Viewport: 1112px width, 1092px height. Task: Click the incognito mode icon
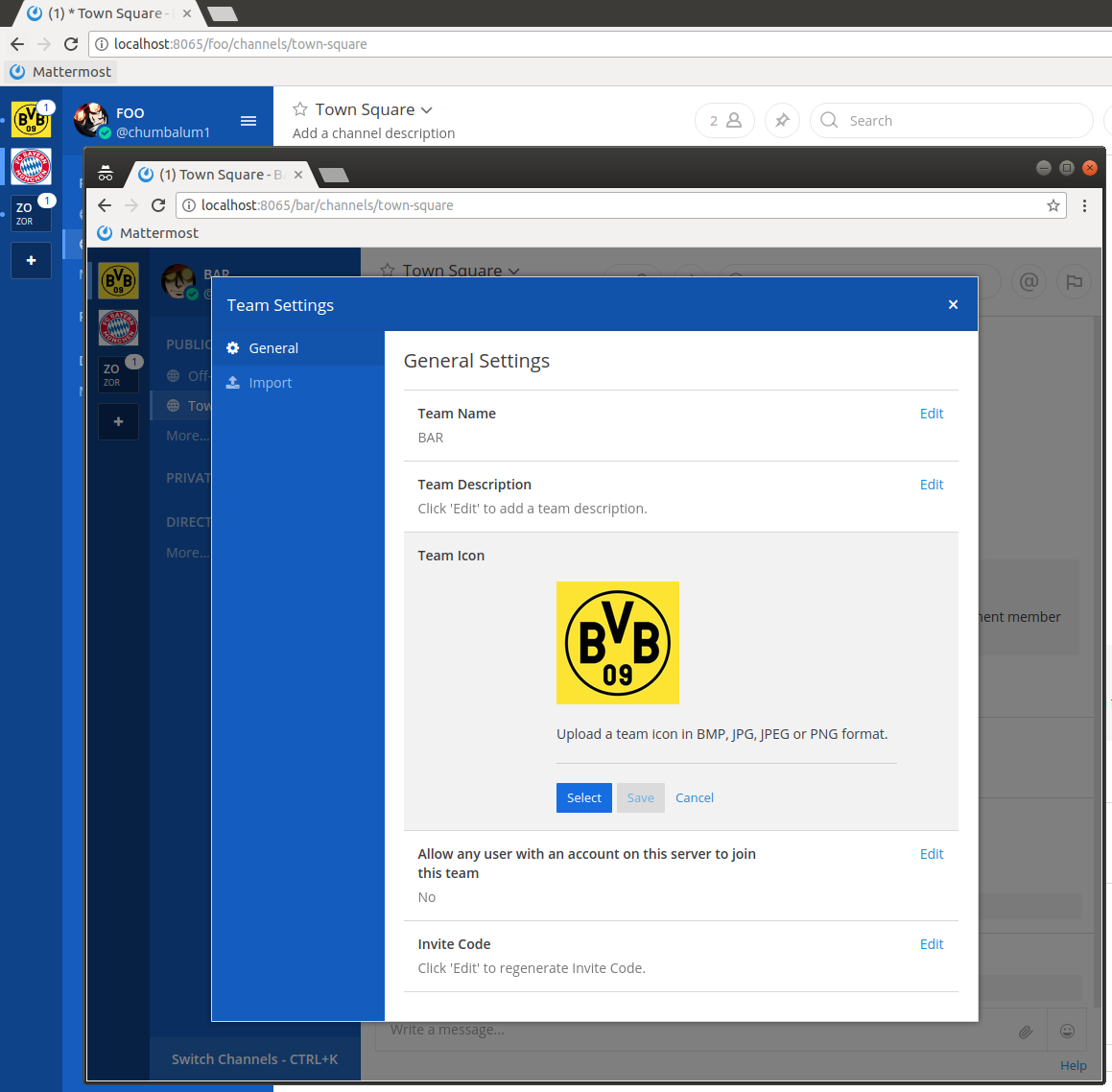[106, 173]
